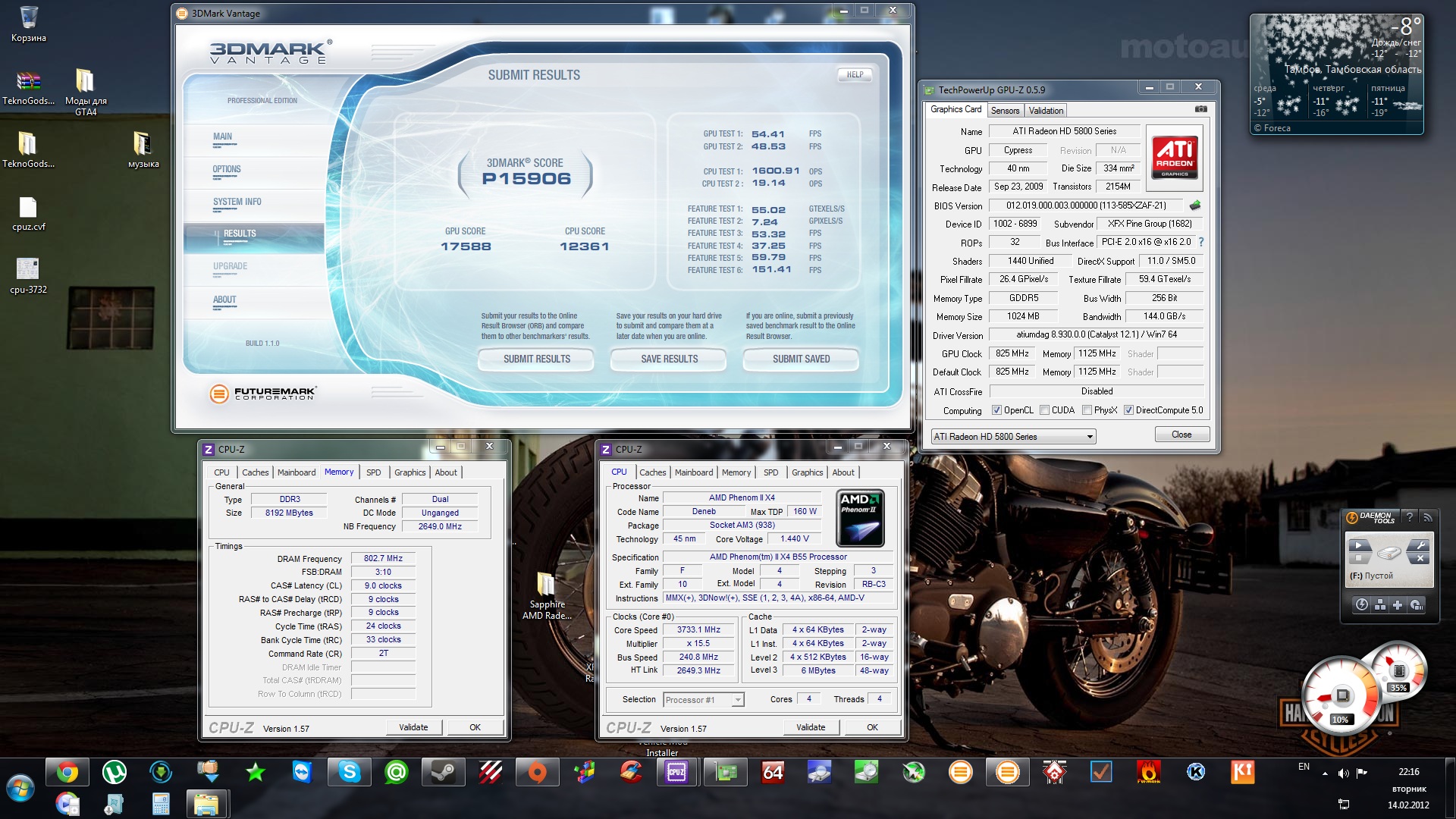Click the GPU-Z BIOS Version field
This screenshot has width=1456, height=819.
tap(1087, 206)
